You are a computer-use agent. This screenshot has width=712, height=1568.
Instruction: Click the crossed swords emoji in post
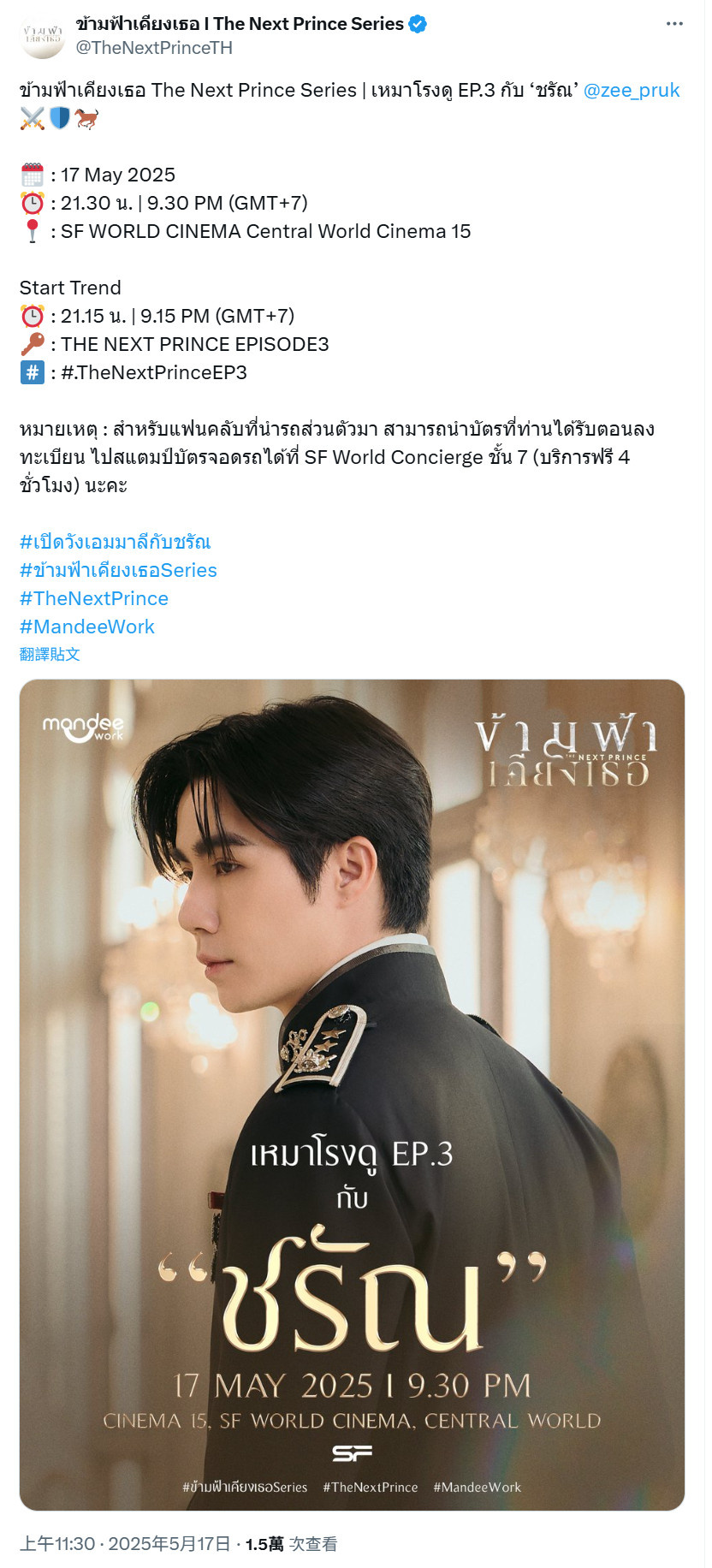[32, 119]
